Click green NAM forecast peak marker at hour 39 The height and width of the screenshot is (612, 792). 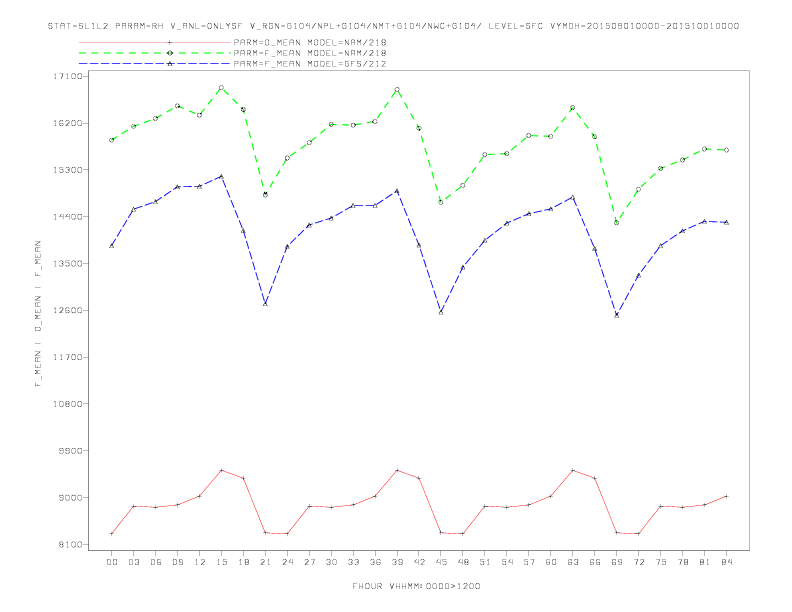point(397,90)
